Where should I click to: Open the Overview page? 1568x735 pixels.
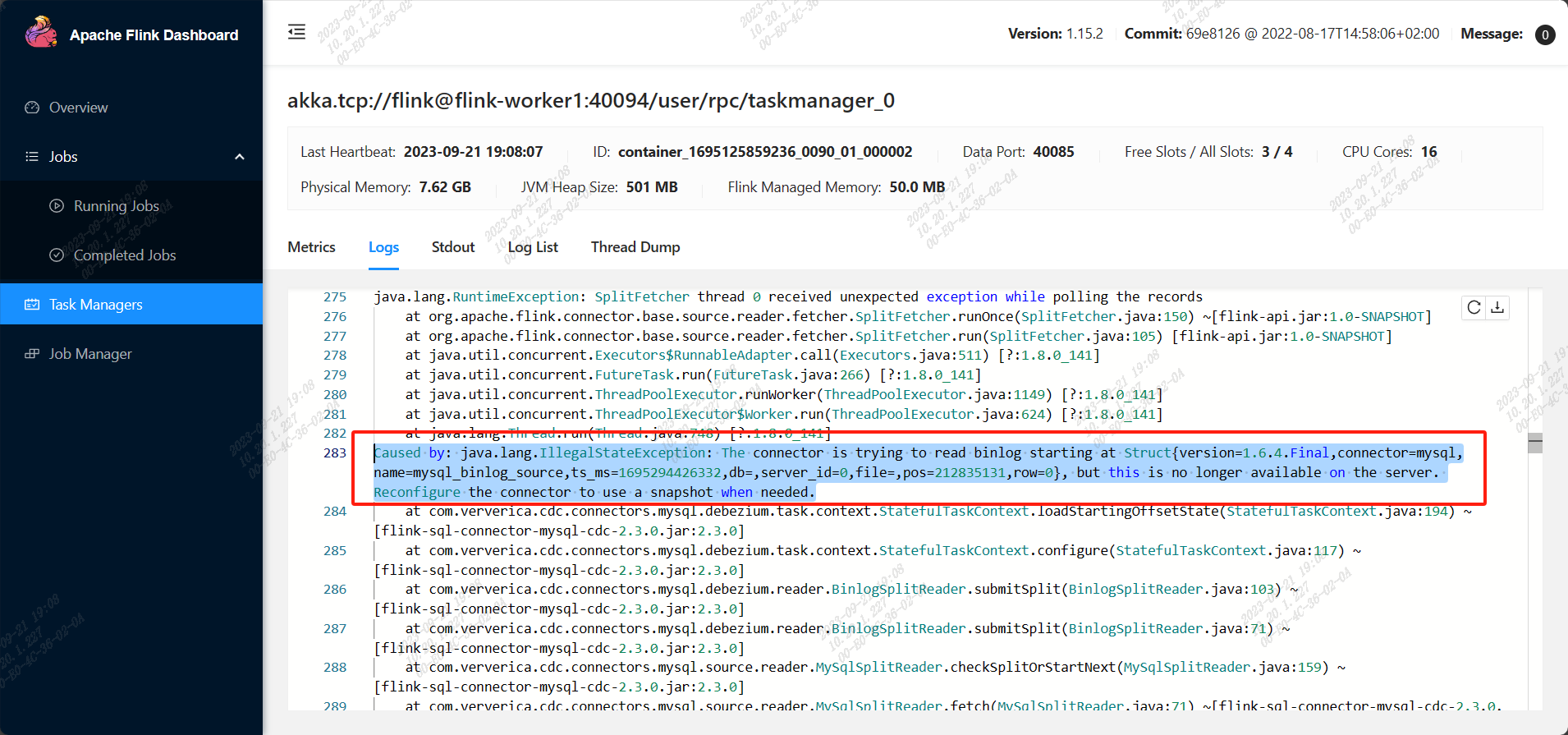point(131,108)
